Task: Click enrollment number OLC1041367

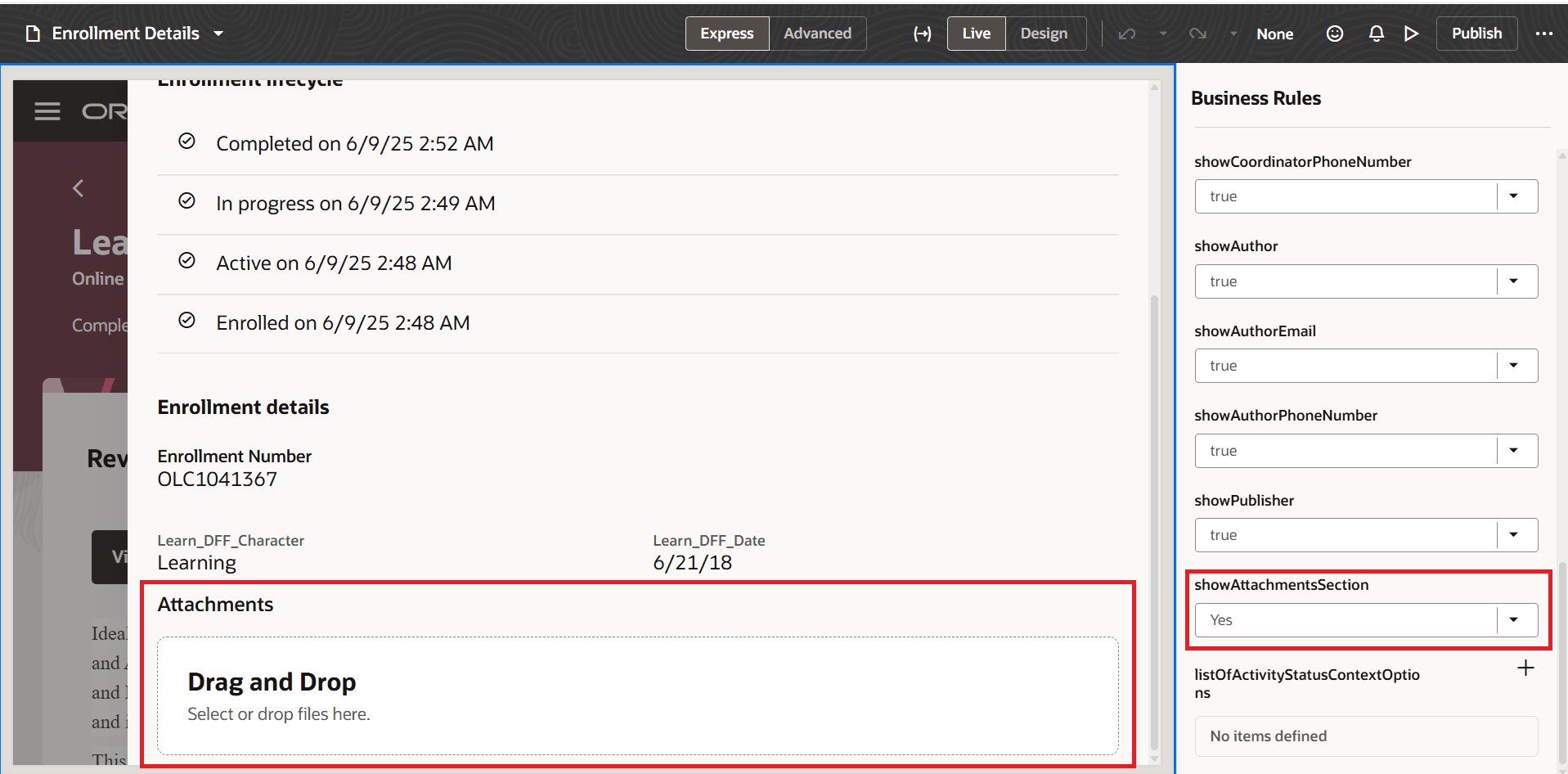Action: click(x=217, y=479)
